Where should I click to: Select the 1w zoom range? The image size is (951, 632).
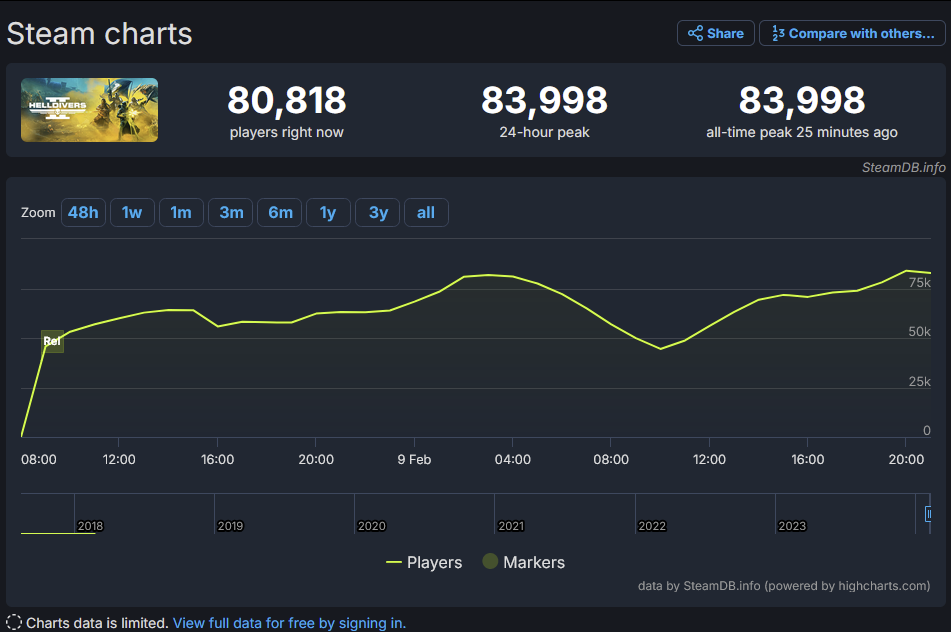[x=132, y=213]
